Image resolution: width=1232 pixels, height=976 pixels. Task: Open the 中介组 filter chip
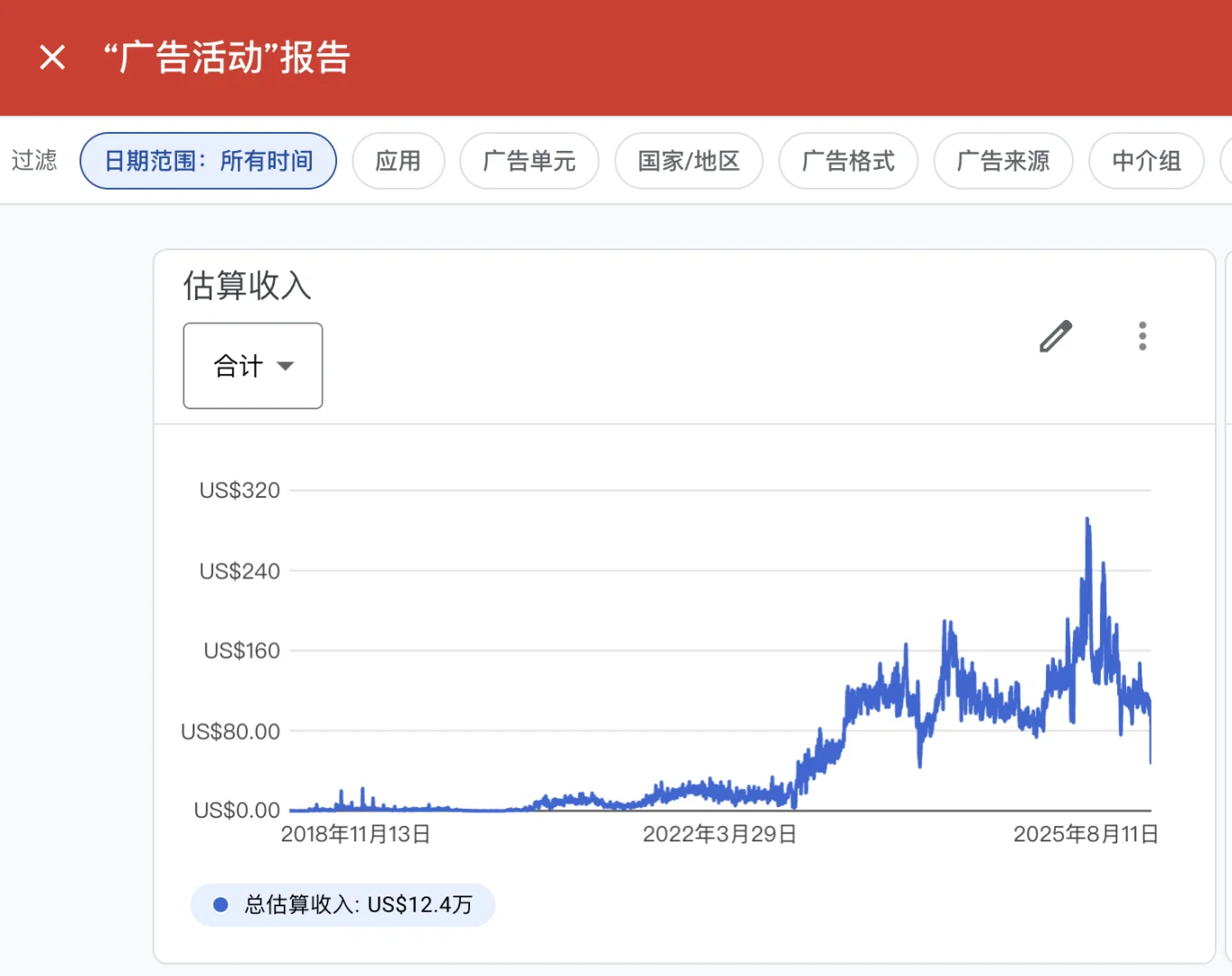pyautogui.click(x=1146, y=160)
